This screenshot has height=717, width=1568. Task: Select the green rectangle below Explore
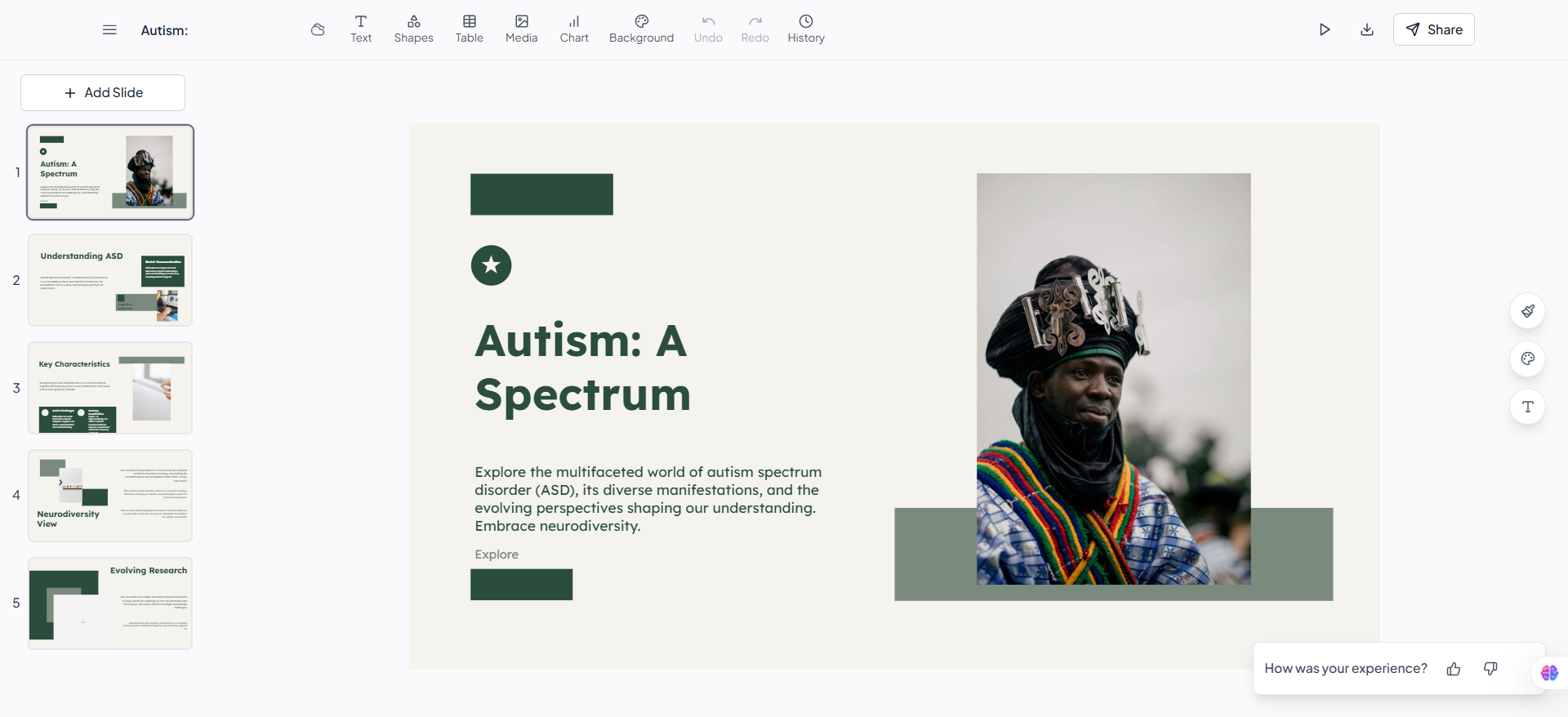coord(521,585)
